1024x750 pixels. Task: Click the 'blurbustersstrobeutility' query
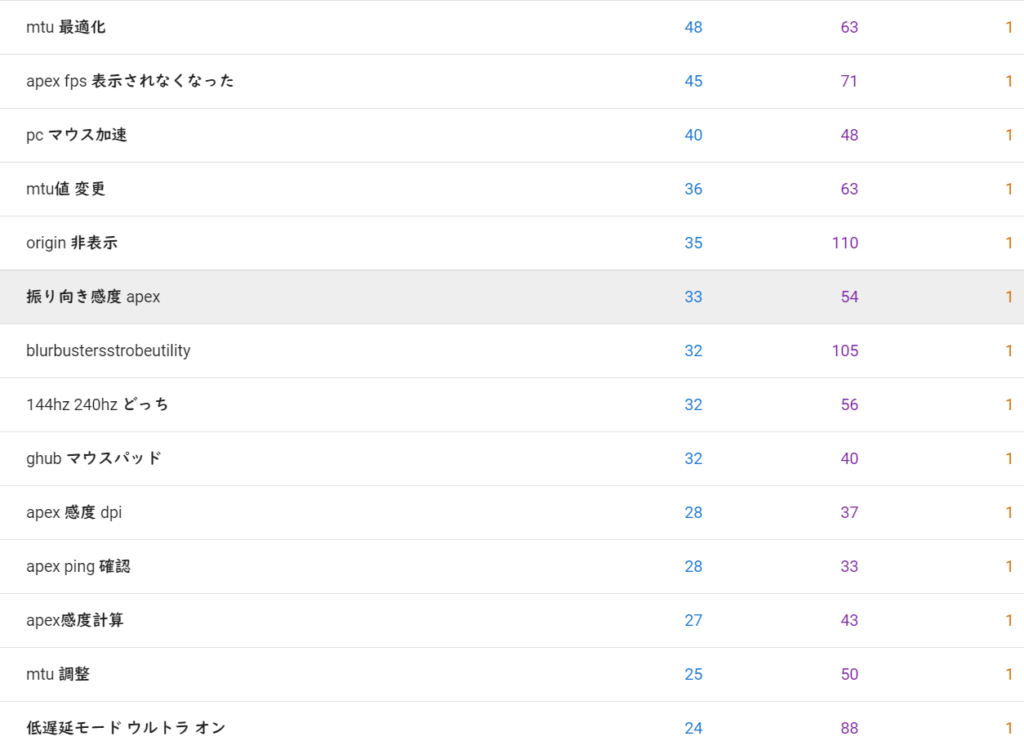(108, 351)
